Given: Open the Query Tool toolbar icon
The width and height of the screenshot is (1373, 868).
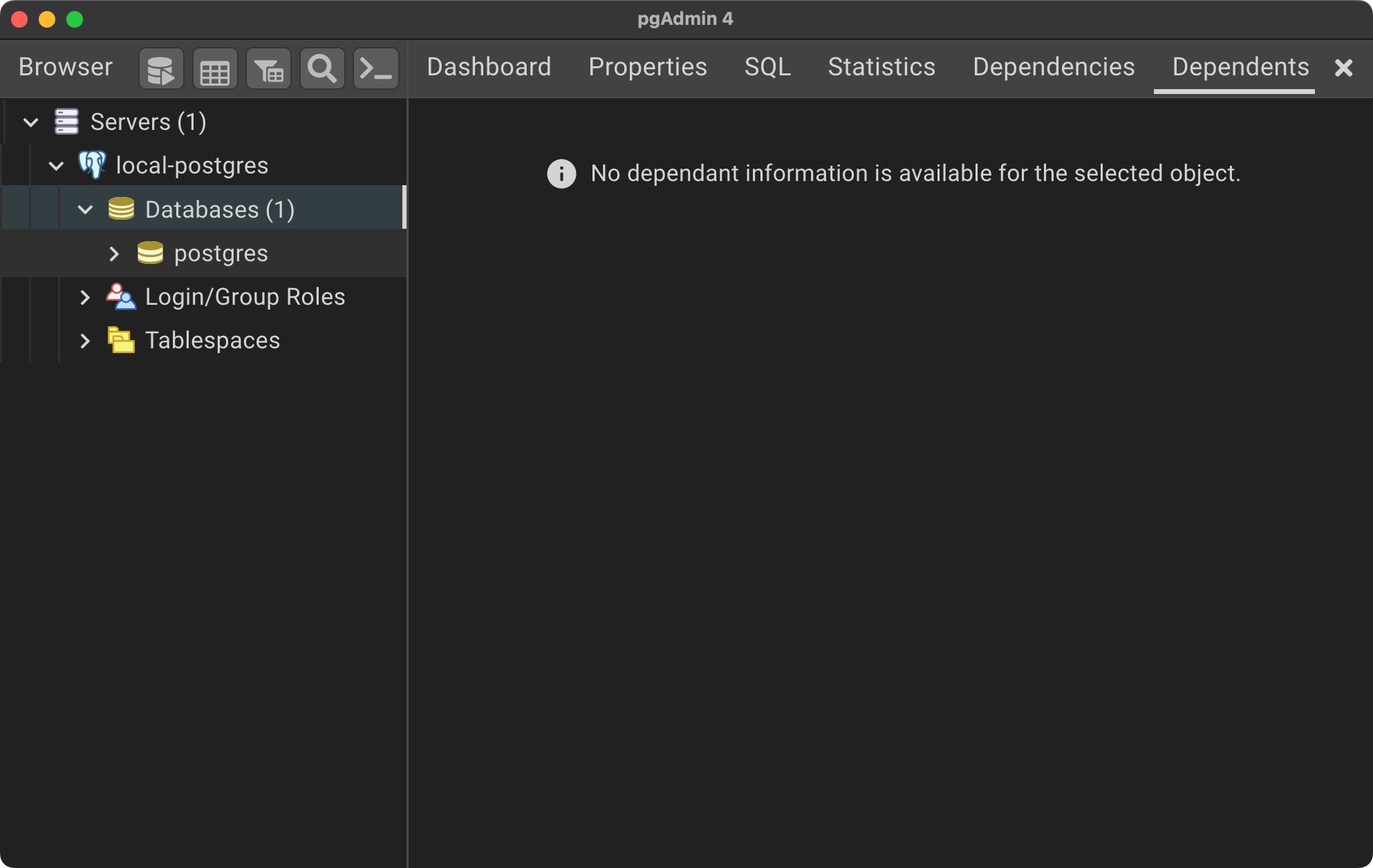Looking at the screenshot, I should [161, 68].
